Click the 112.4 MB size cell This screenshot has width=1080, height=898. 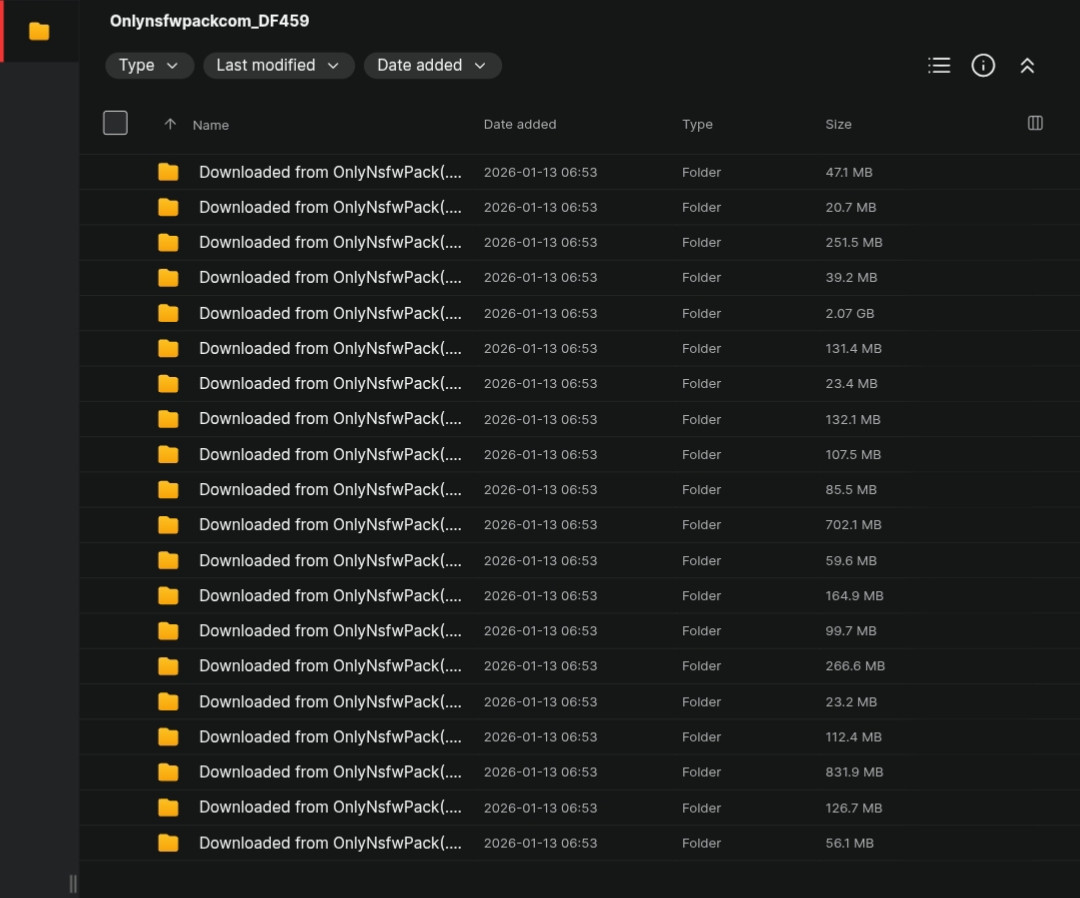(x=853, y=737)
